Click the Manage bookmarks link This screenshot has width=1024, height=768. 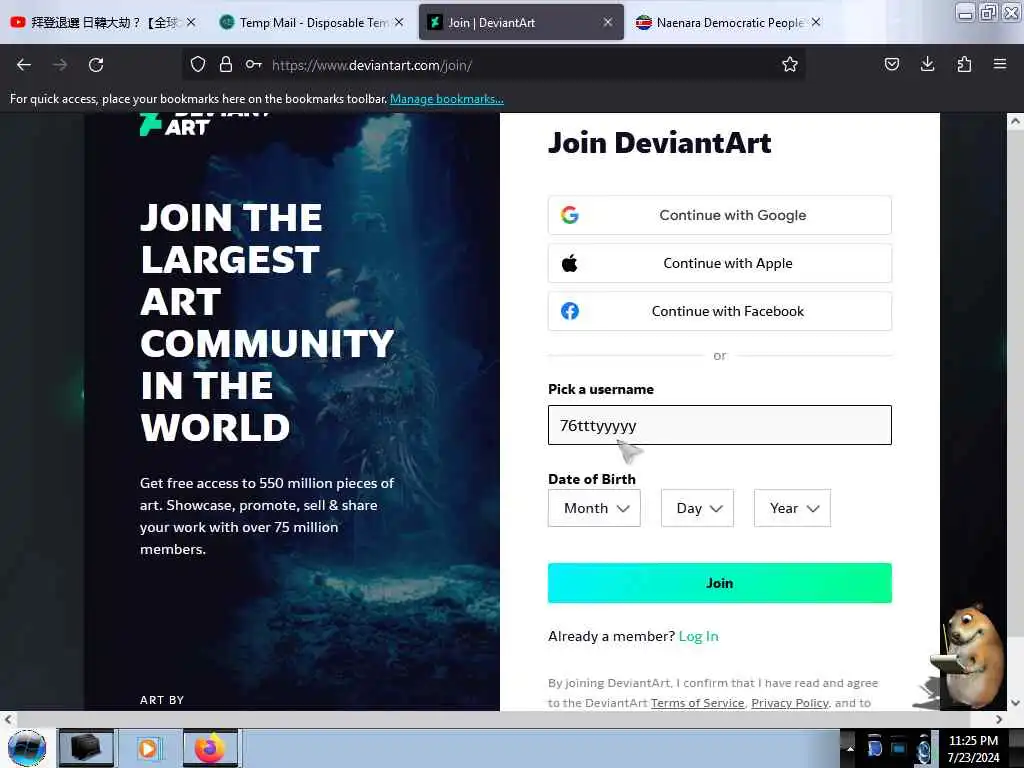[447, 99]
